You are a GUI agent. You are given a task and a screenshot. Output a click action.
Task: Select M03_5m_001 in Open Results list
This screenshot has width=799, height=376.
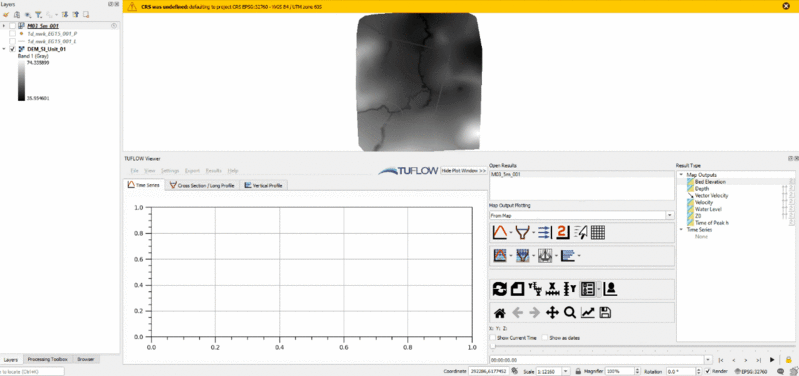tap(581, 174)
